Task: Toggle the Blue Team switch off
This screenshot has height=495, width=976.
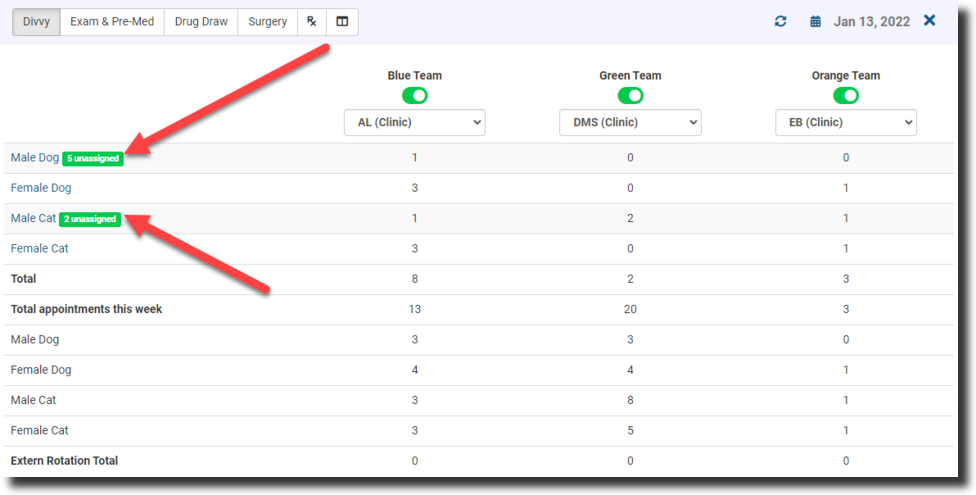Action: pyautogui.click(x=414, y=96)
